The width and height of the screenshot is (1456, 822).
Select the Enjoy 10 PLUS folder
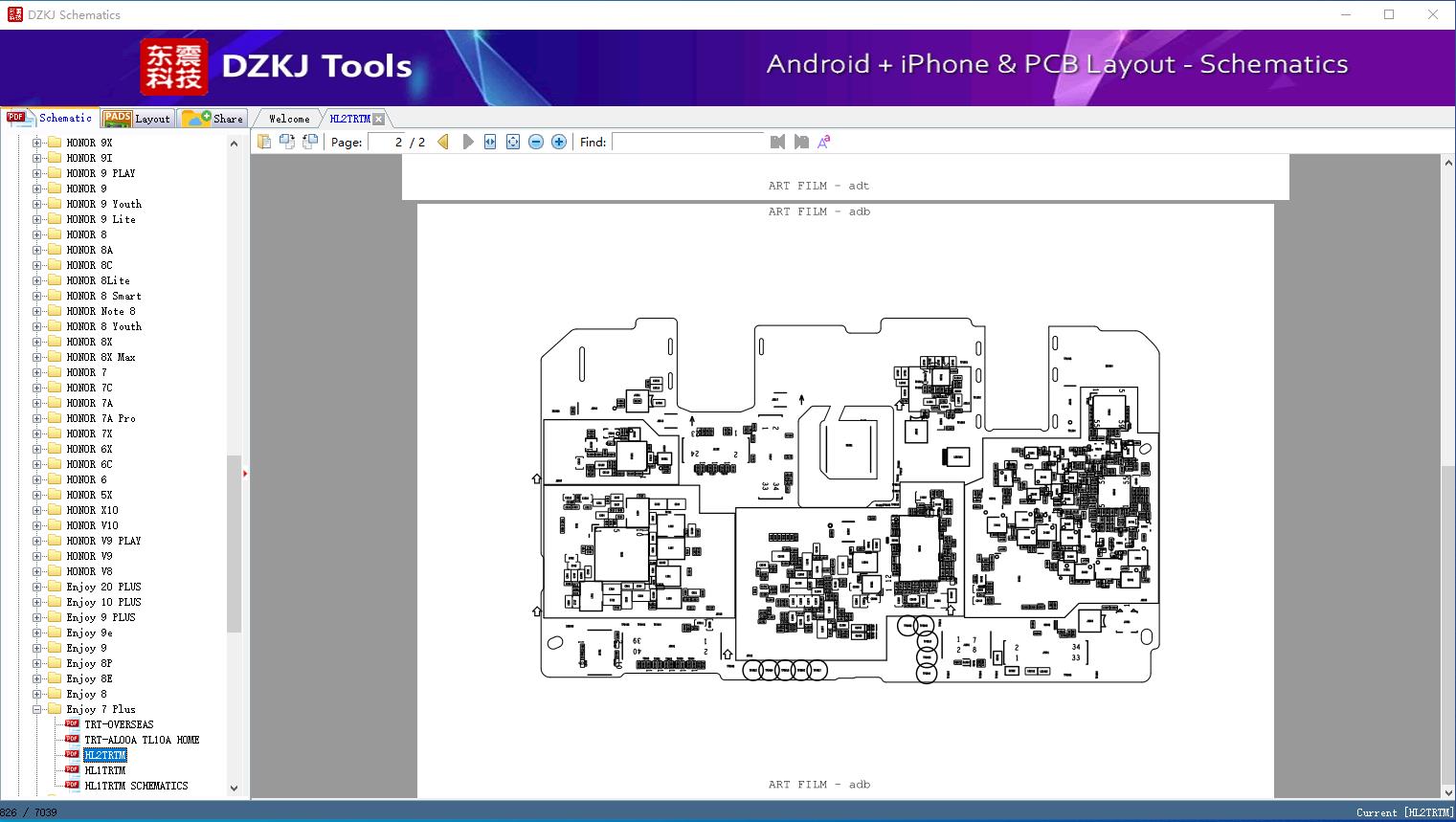pyautogui.click(x=103, y=602)
